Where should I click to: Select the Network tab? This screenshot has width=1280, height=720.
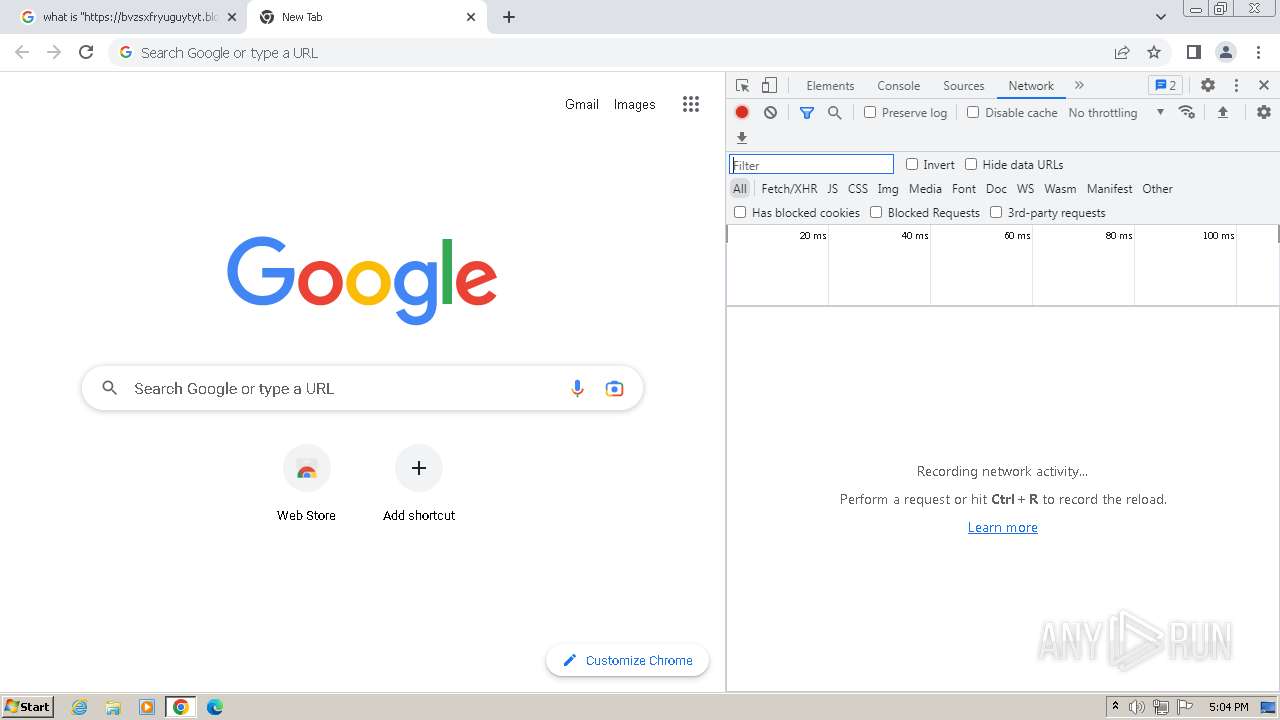click(1031, 86)
